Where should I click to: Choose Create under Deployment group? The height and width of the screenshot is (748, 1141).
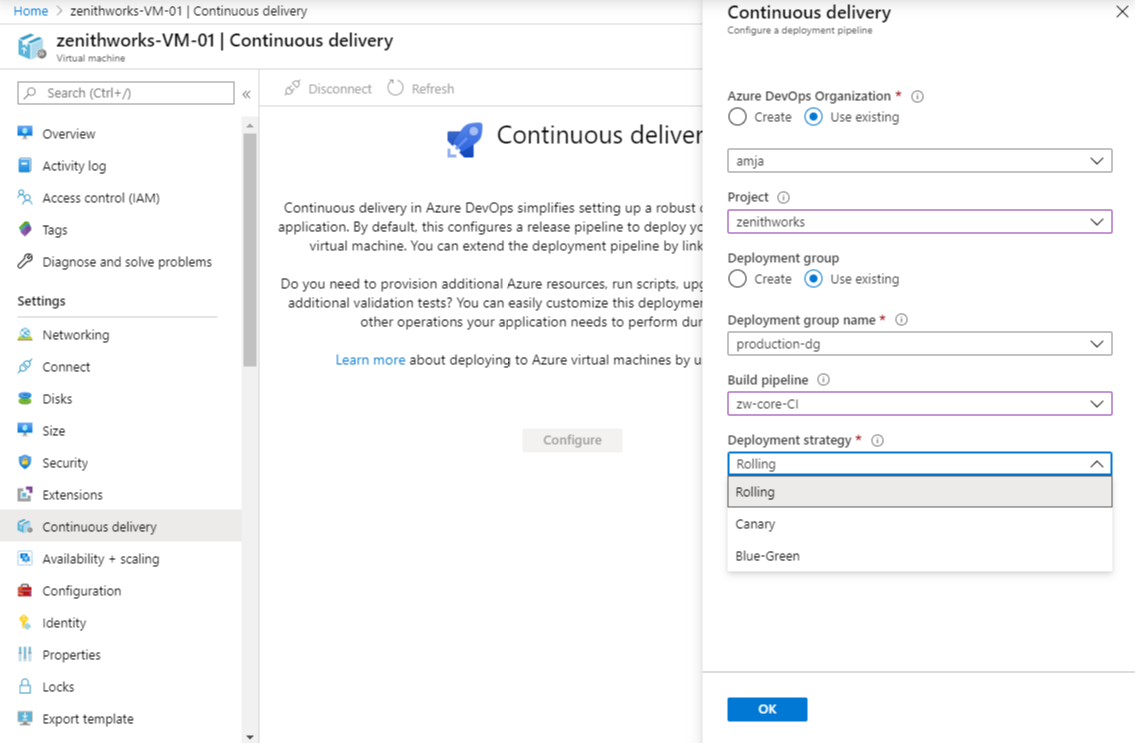click(x=737, y=279)
